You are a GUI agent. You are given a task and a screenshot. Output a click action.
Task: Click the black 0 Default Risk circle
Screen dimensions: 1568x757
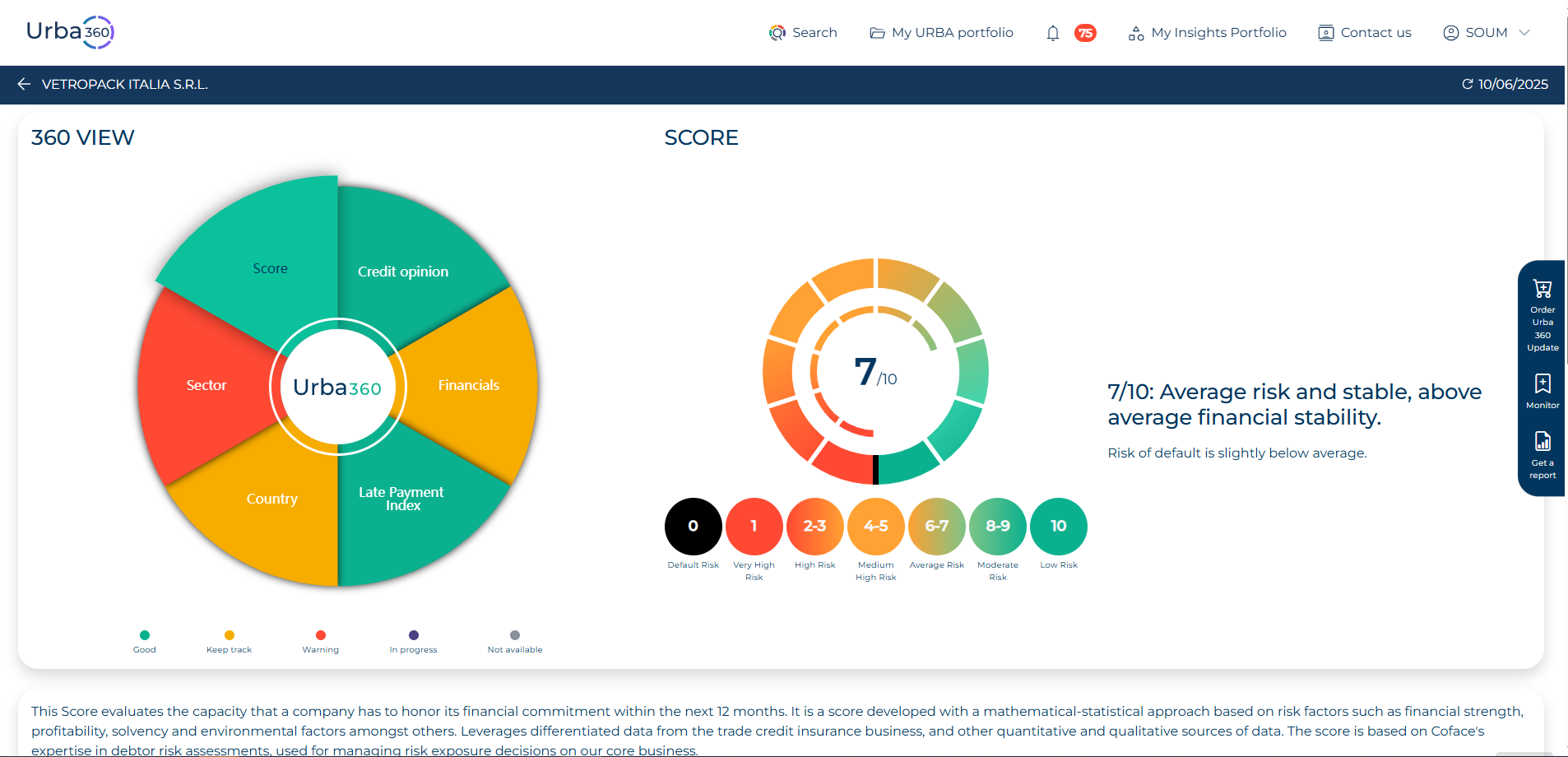(x=693, y=527)
